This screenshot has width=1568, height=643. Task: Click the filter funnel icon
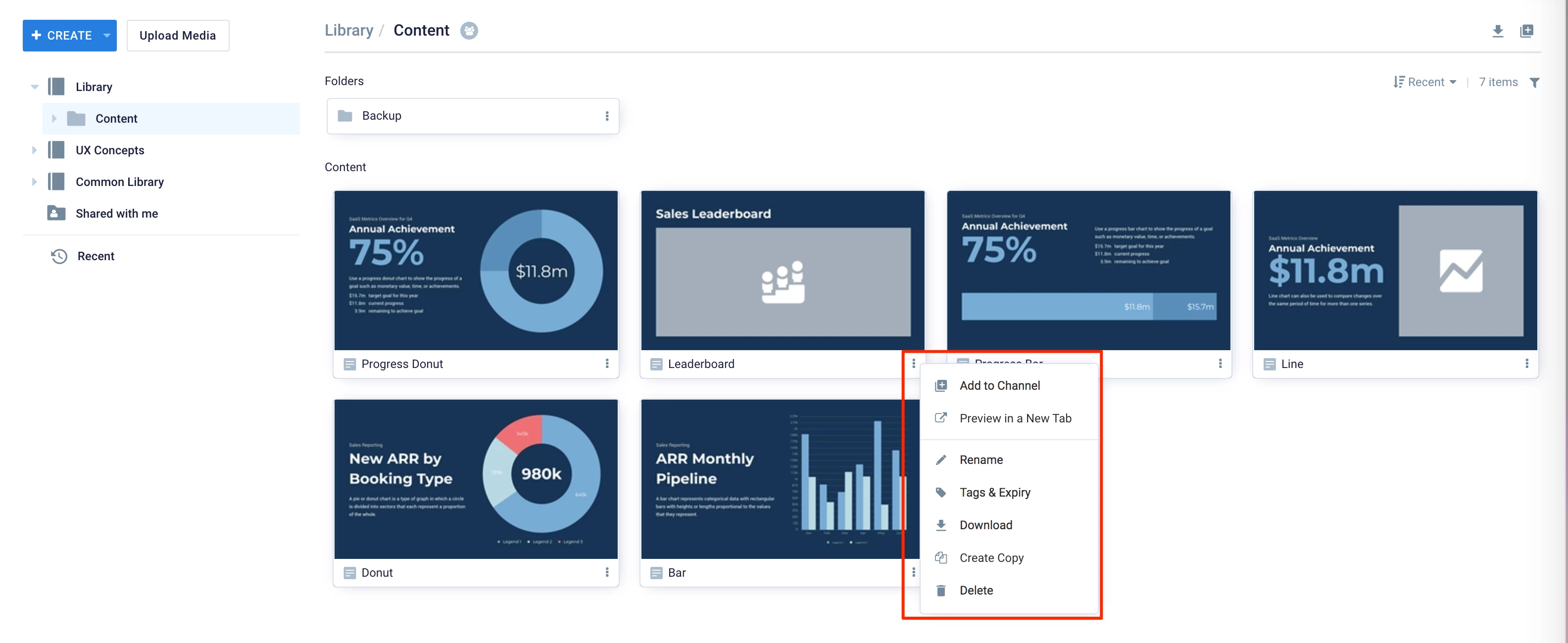click(1534, 83)
